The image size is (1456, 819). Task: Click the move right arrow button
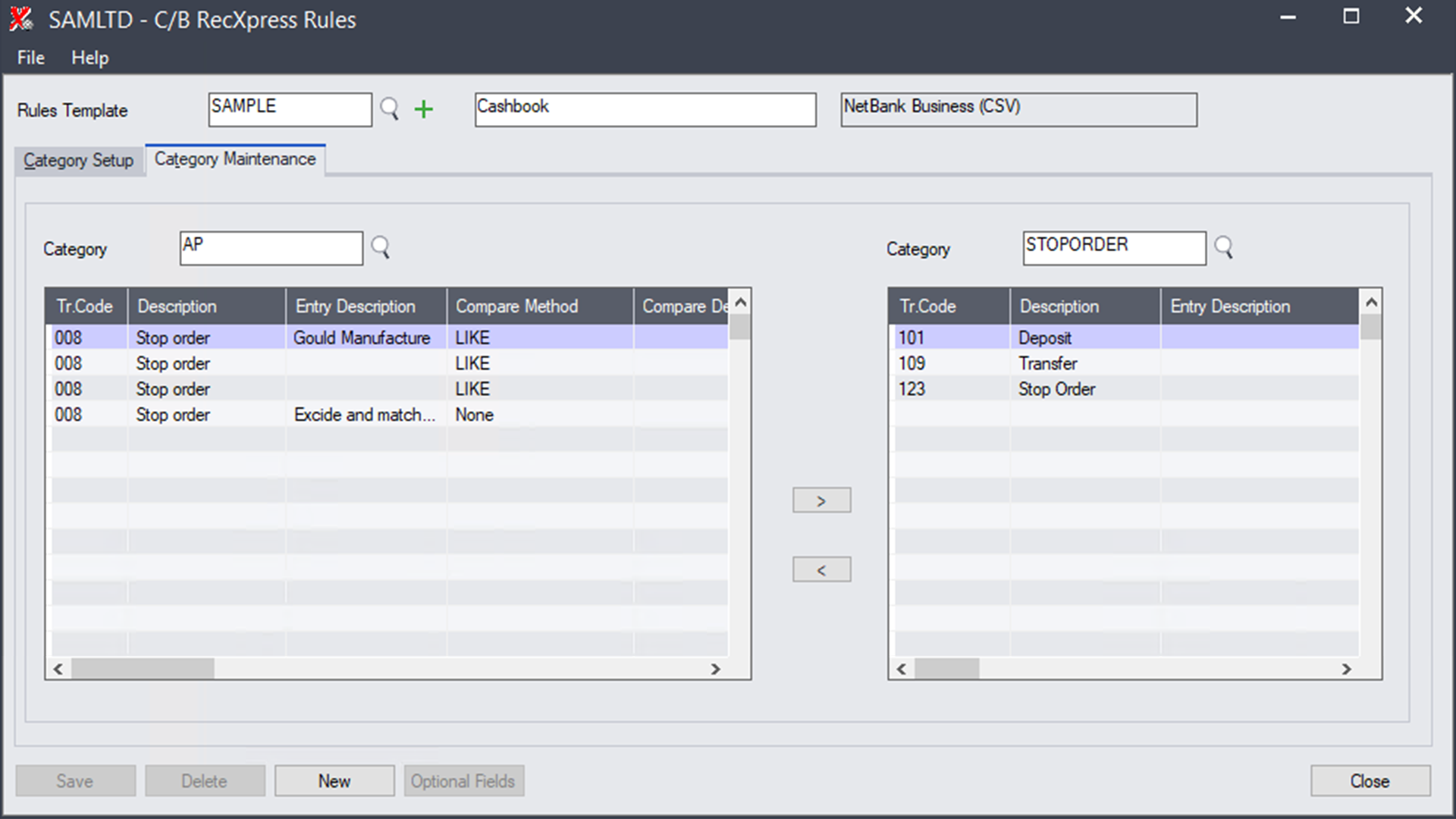pos(821,500)
